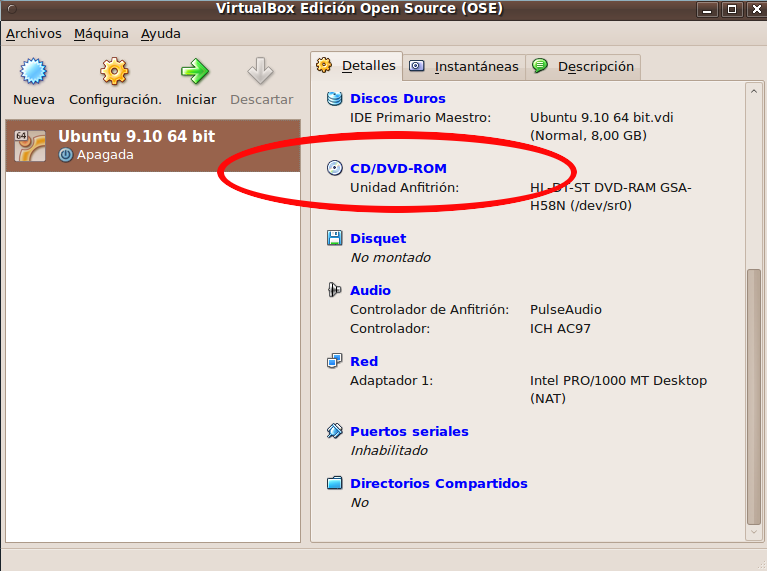
Task: Click the details scrollbar up arrow
Action: [x=754, y=91]
